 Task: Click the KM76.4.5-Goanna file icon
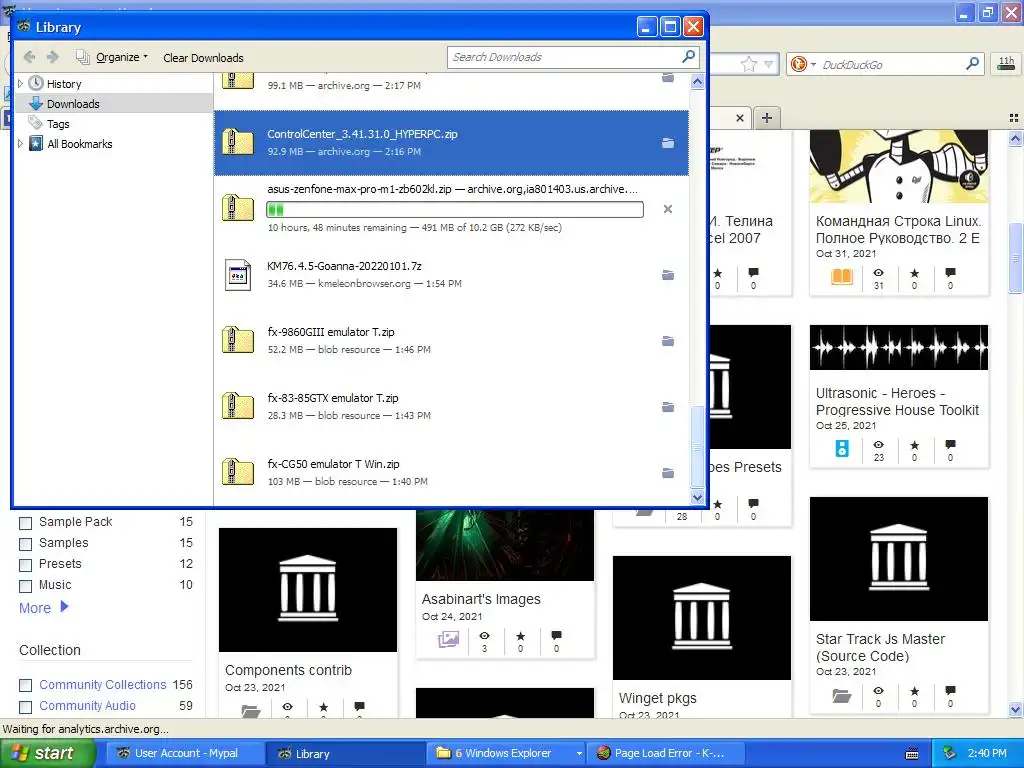click(x=238, y=275)
